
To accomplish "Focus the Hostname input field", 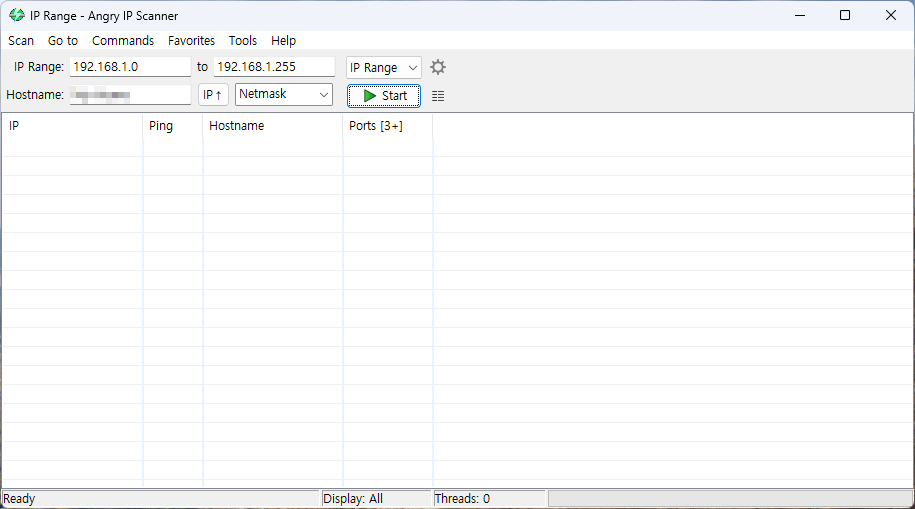I will [x=130, y=95].
